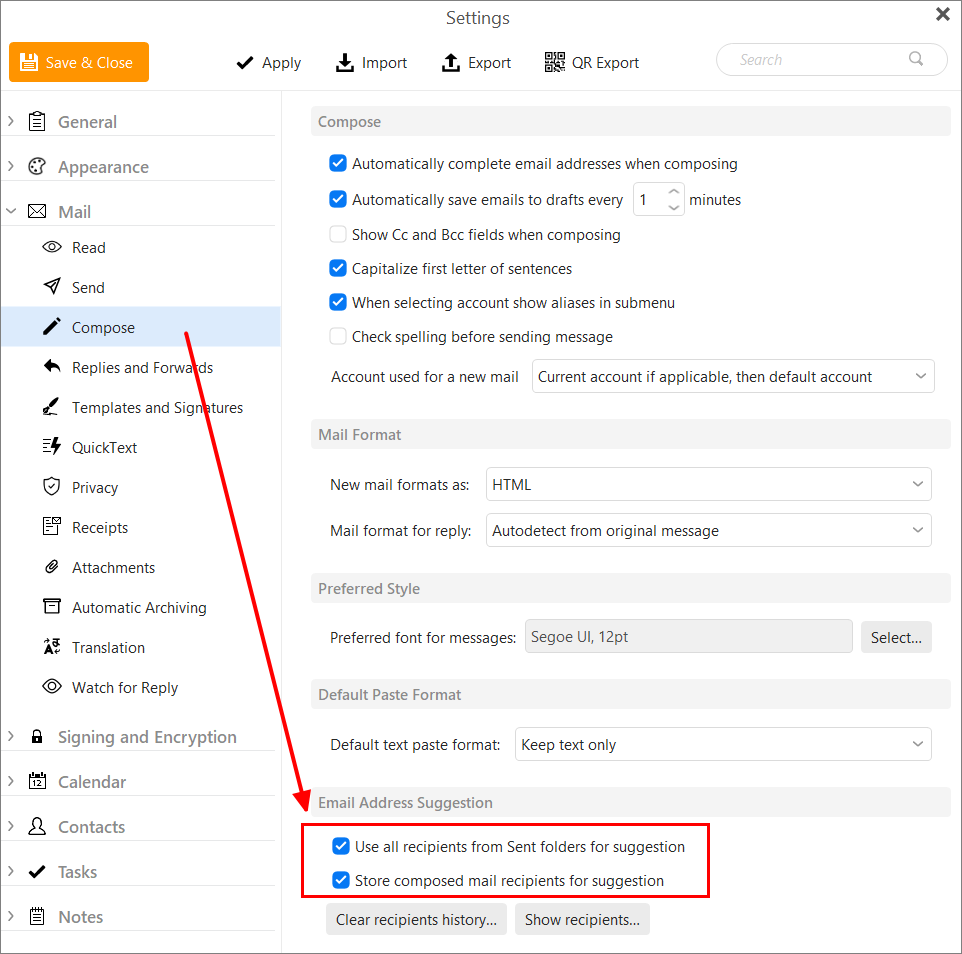Select Attachments paperclip icon
Viewport: 962px width, 954px height.
(52, 566)
